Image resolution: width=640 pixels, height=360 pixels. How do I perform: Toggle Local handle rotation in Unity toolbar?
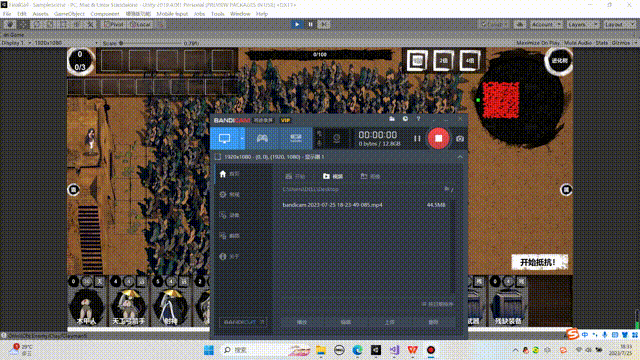pos(141,24)
